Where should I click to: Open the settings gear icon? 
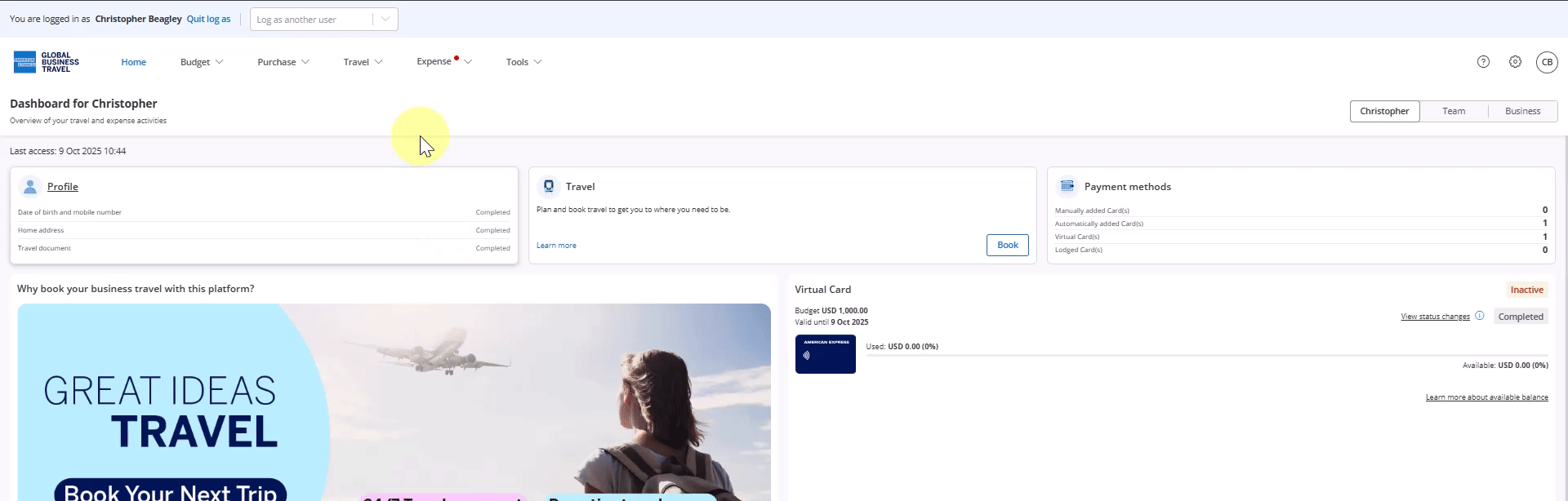[1515, 62]
